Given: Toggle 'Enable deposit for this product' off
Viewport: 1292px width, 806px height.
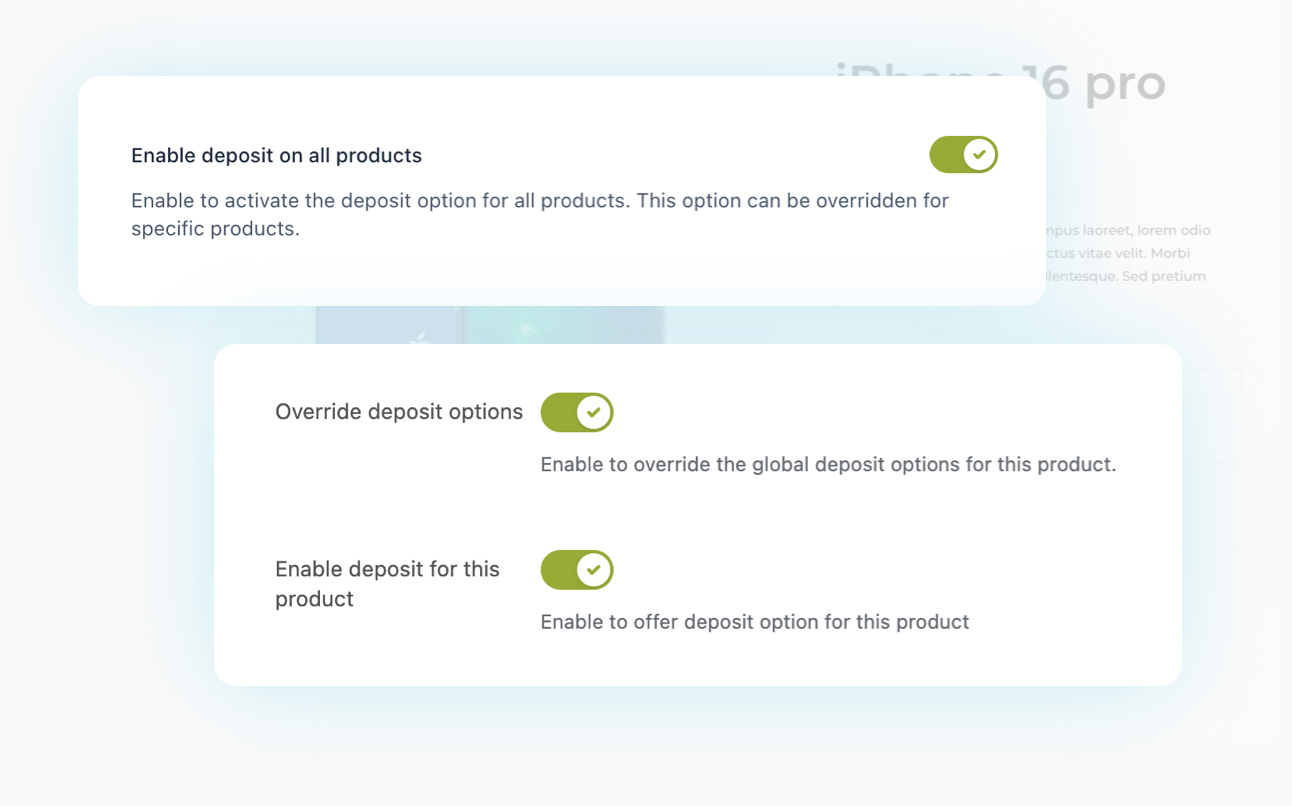Looking at the screenshot, I should pyautogui.click(x=577, y=570).
